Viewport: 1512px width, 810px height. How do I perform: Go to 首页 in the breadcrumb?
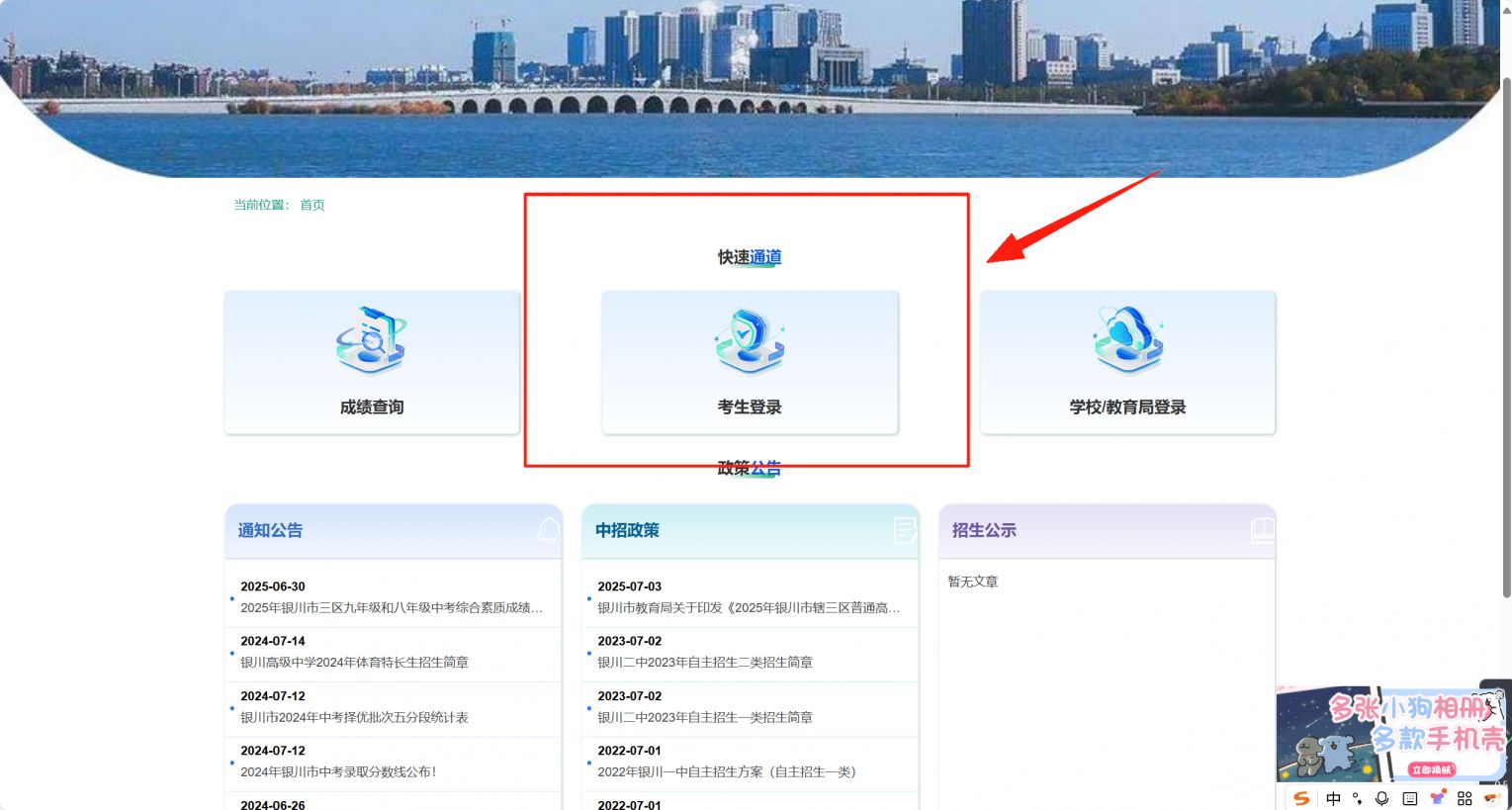(x=312, y=205)
